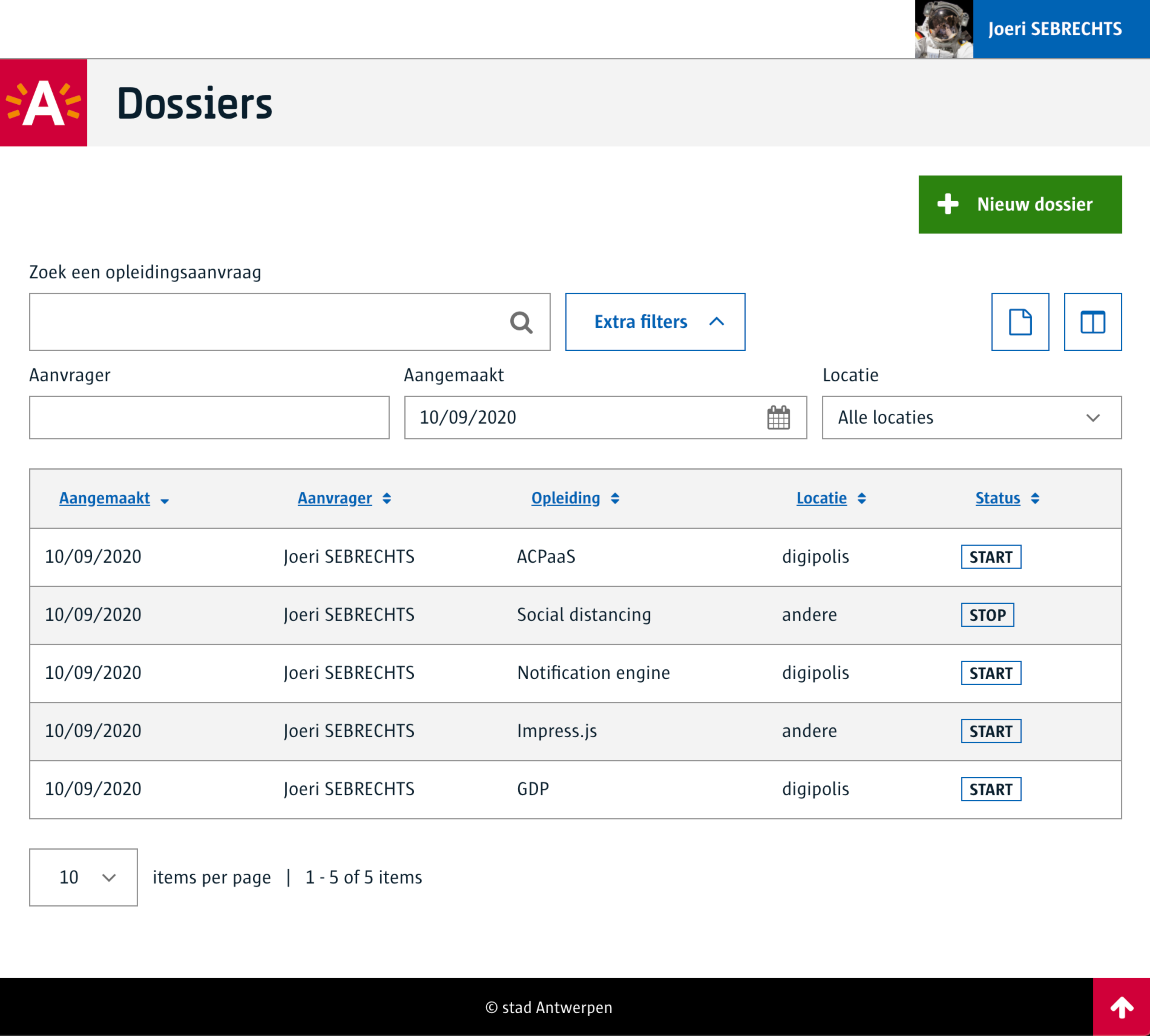The image size is (1150, 1036).
Task: Click the Aanvrager sort arrows icon
Action: pyautogui.click(x=386, y=499)
